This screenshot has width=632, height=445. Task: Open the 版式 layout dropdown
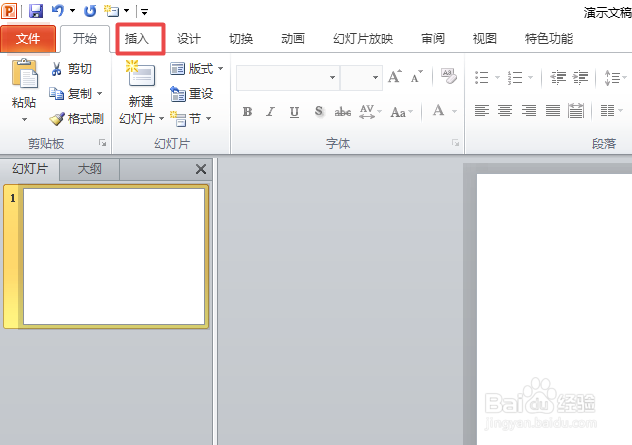pos(197,69)
